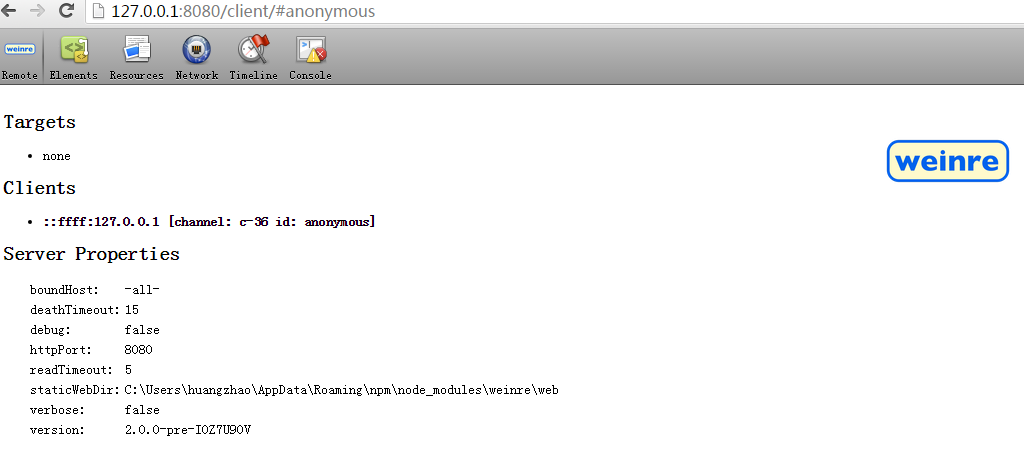
Task: Click the Targets heading
Action: [x=39, y=122]
